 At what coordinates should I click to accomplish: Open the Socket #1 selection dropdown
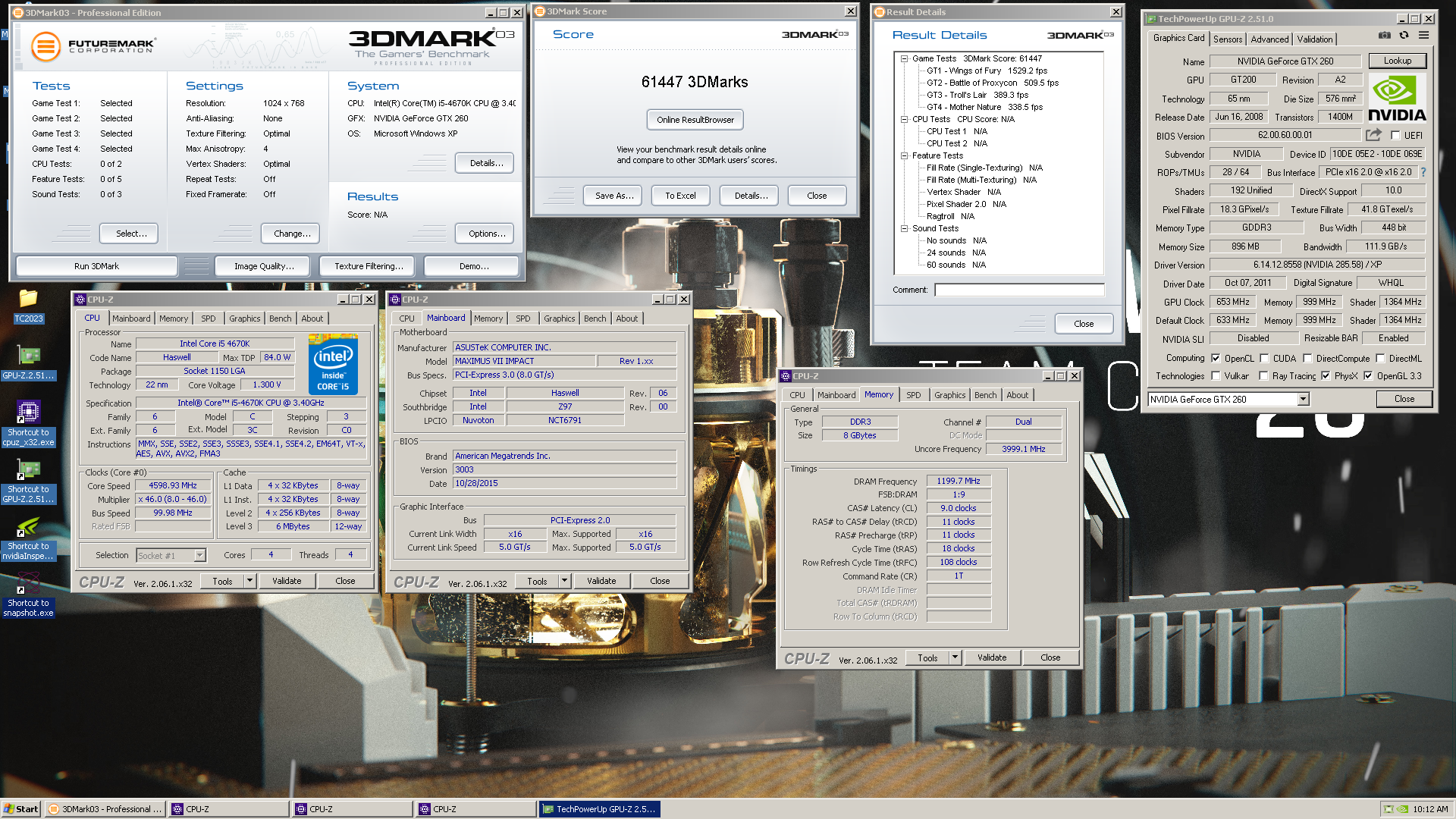click(199, 556)
